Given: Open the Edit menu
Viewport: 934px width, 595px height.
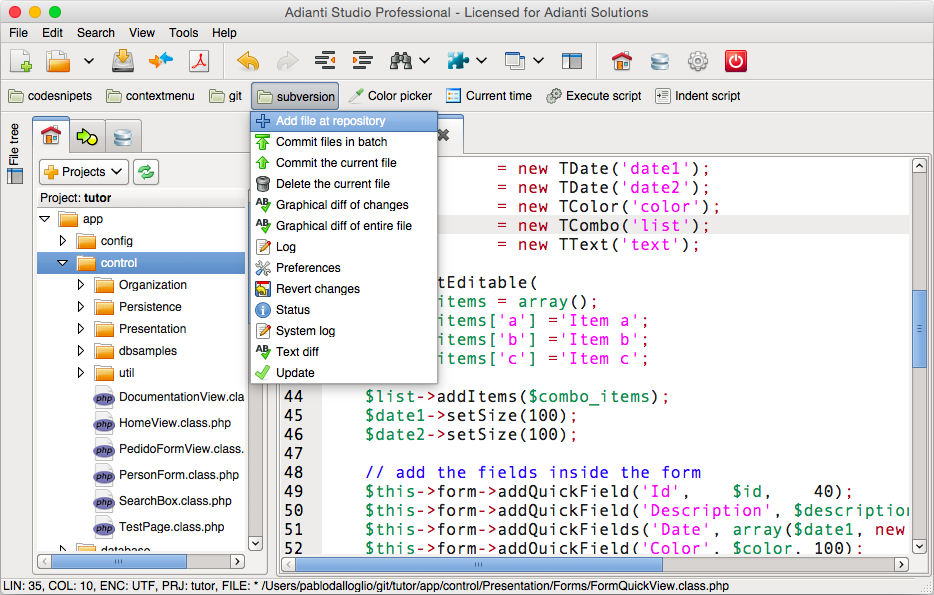Looking at the screenshot, I should coord(52,33).
